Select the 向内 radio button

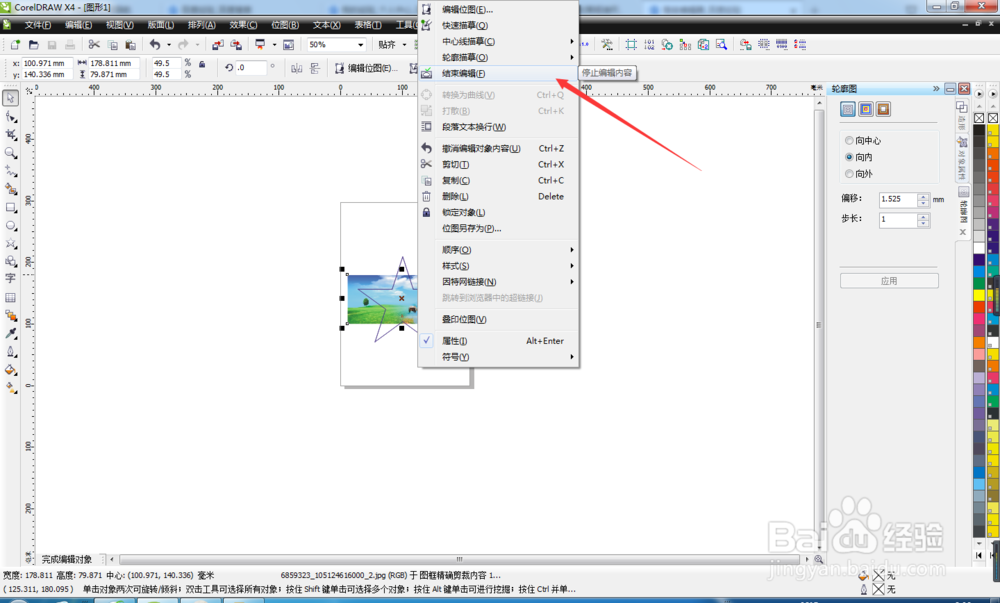click(x=849, y=157)
